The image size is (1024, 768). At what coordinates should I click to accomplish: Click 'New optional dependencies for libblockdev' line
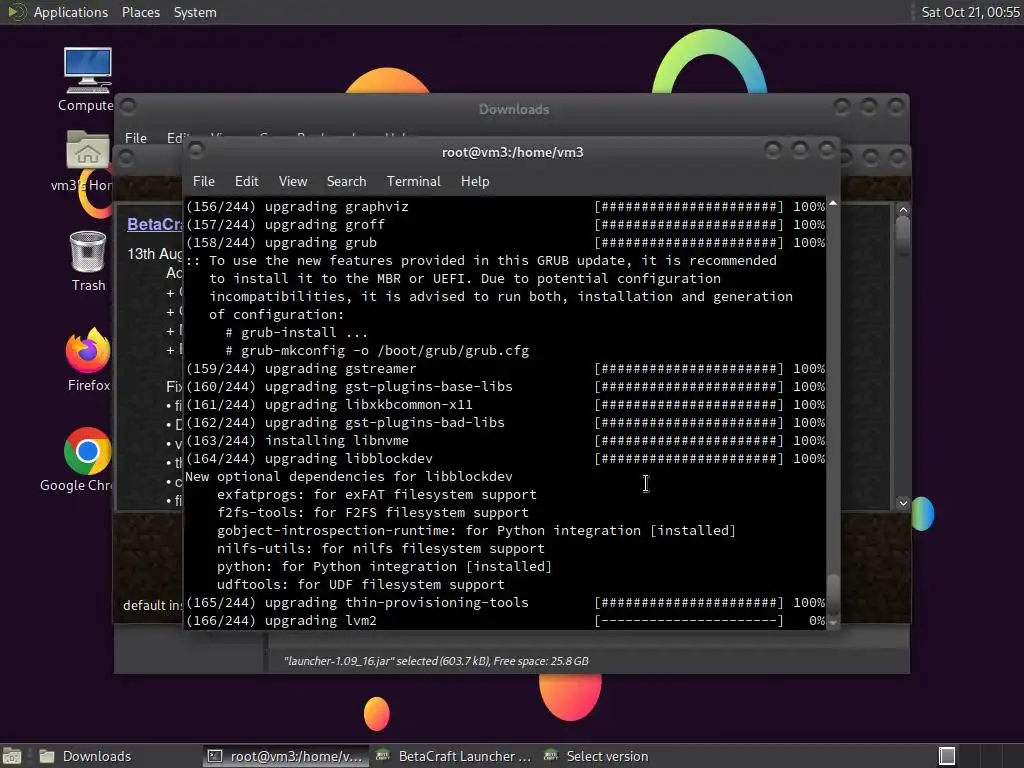349,476
